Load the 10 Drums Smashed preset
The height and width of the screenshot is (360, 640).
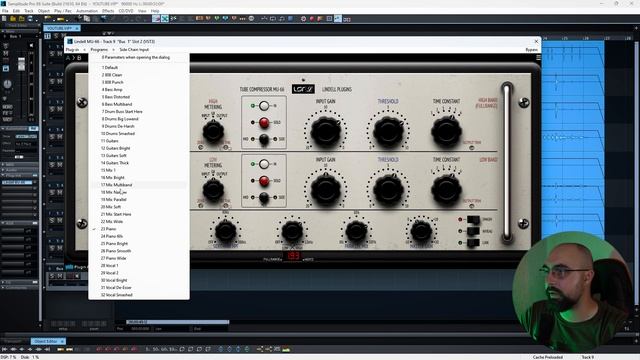pyautogui.click(x=139, y=133)
